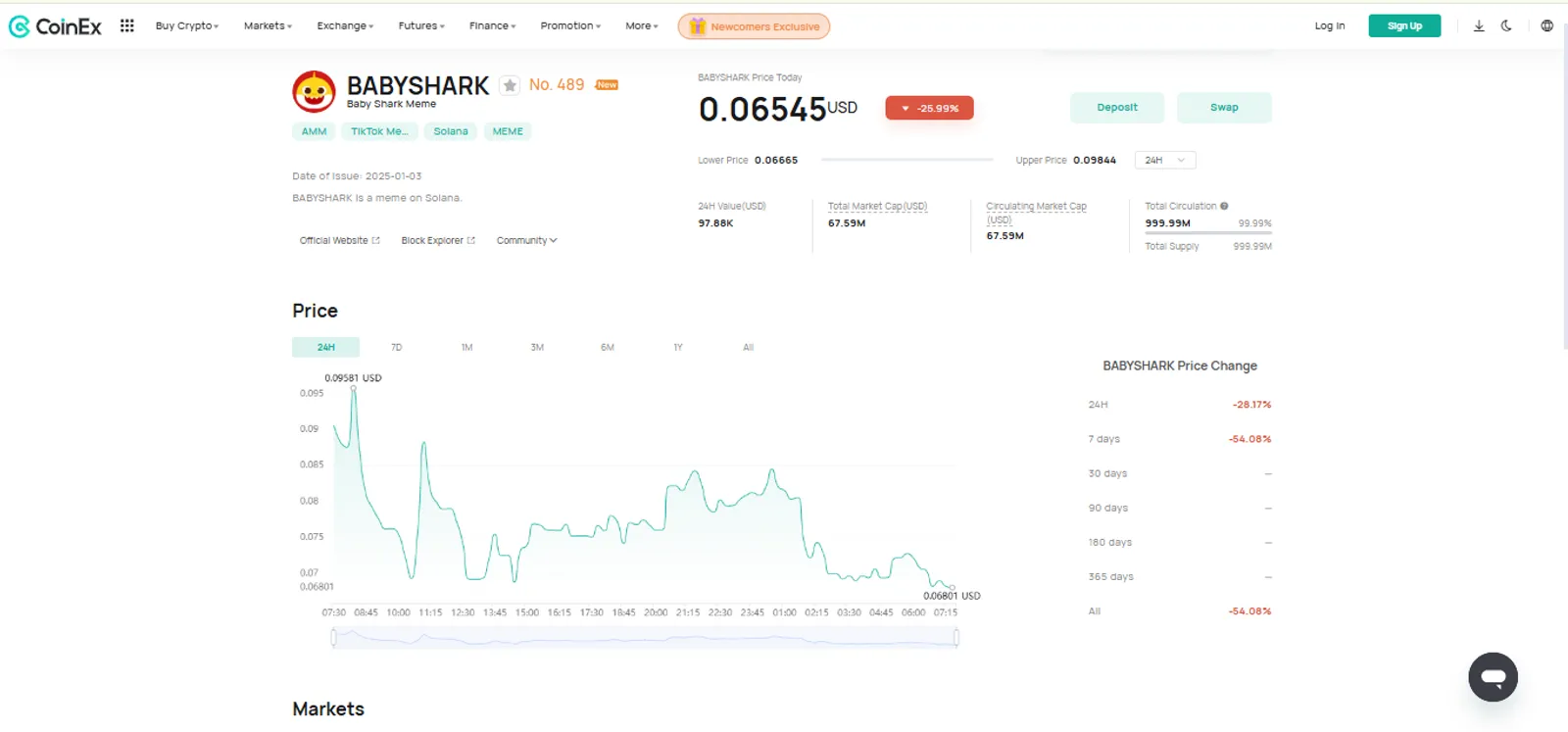Switch chart to 7D range
The image size is (1568, 732).
tap(396, 347)
